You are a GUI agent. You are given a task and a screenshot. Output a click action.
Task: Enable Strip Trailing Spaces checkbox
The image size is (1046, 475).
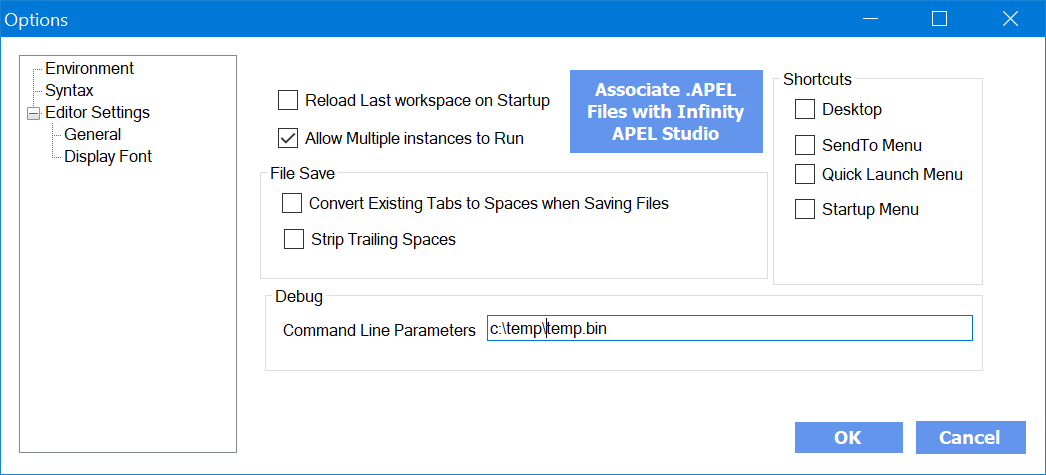pyautogui.click(x=294, y=239)
